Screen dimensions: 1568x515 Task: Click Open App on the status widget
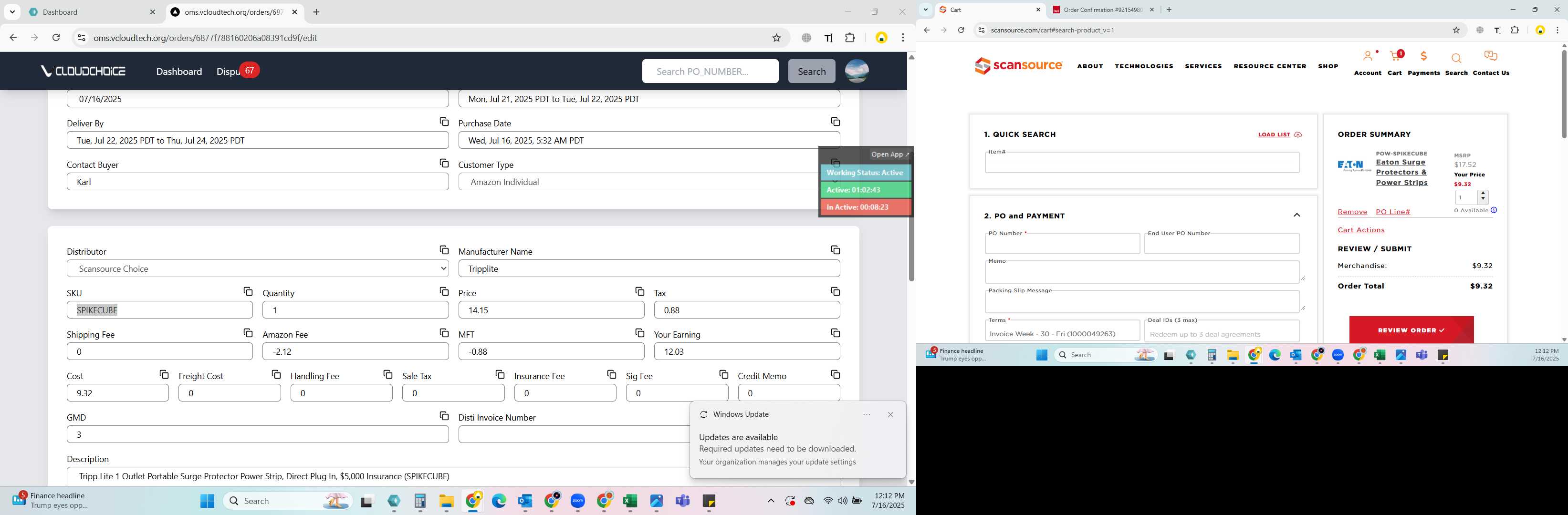point(889,154)
